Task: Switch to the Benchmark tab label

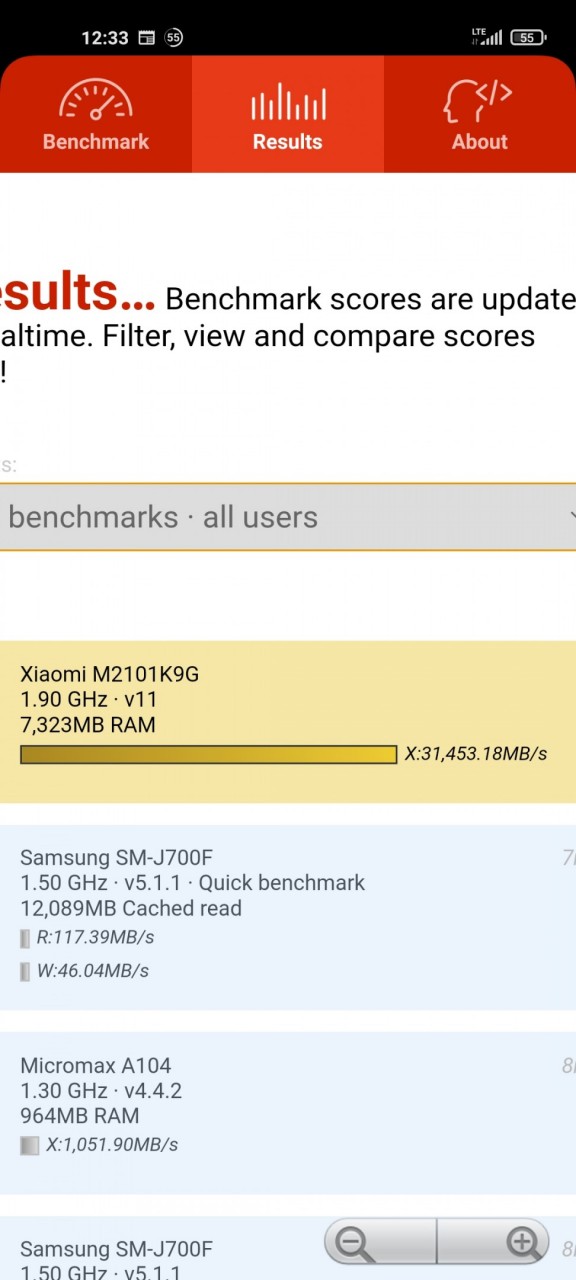Action: [x=95, y=142]
